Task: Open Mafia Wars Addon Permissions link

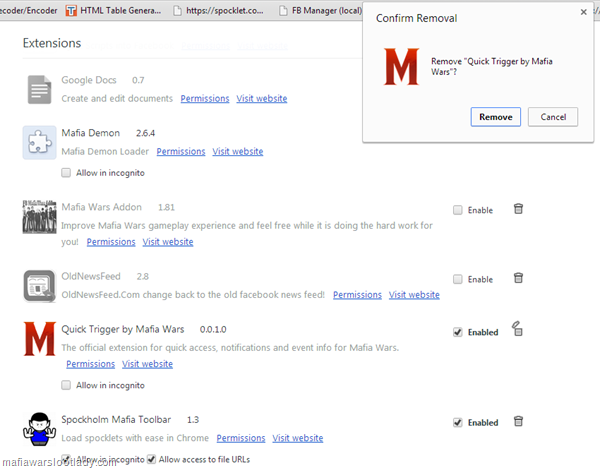Action: tap(111, 242)
